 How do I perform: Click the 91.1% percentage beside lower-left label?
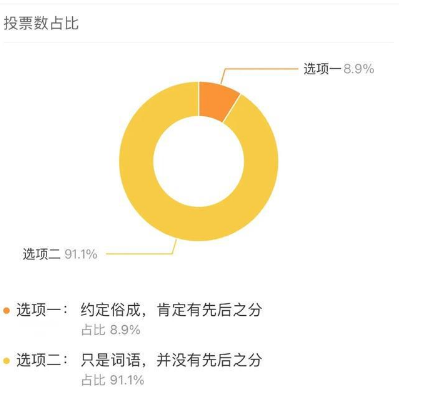pyautogui.click(x=81, y=254)
